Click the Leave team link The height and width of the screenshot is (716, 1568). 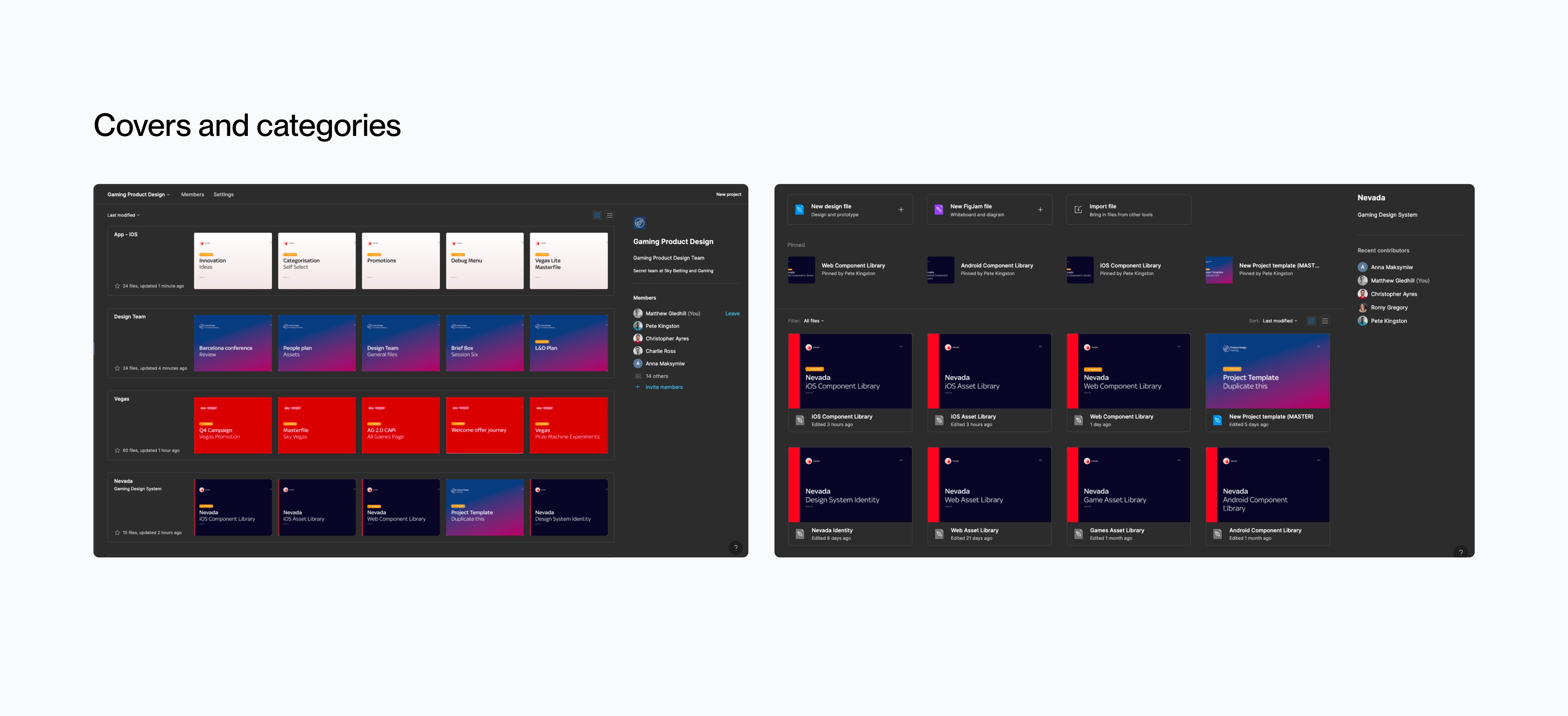(x=732, y=314)
